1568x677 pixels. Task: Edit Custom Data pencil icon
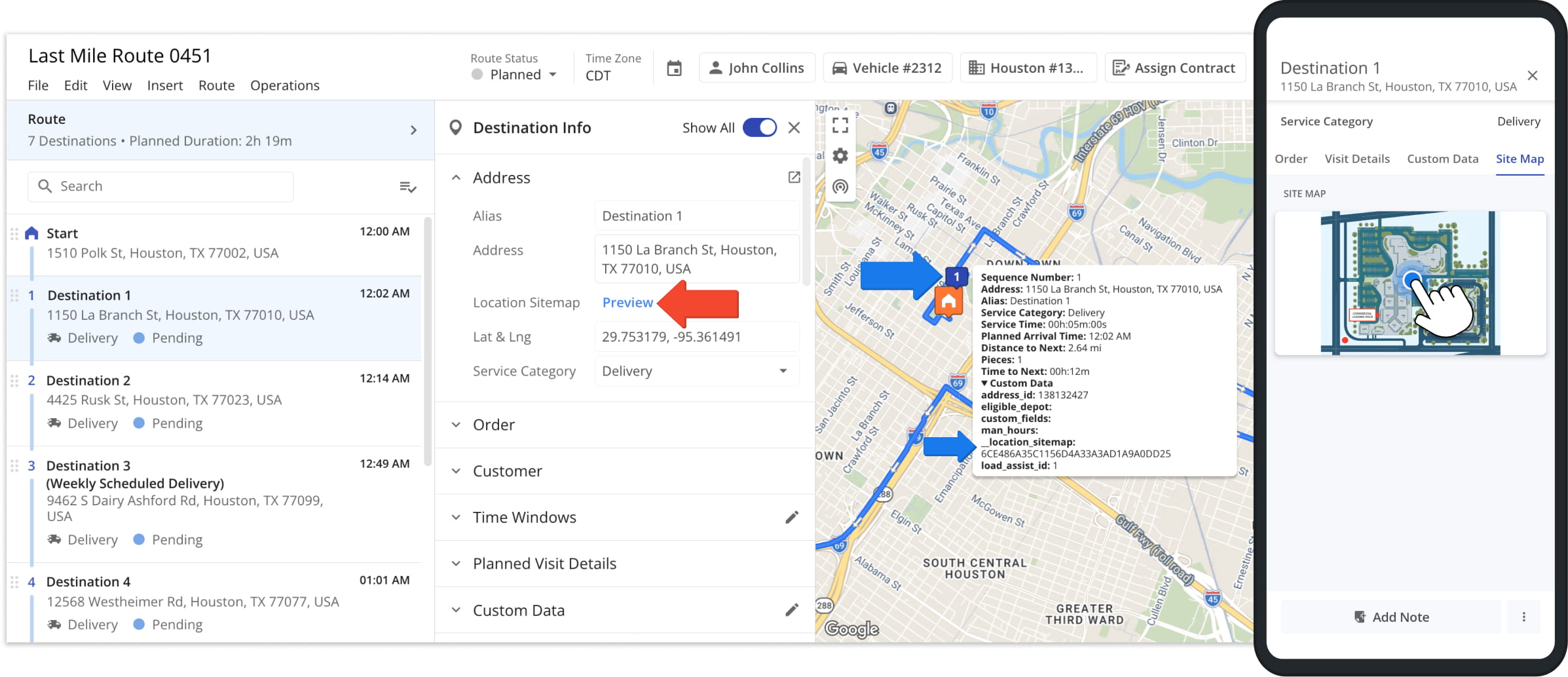(792, 610)
